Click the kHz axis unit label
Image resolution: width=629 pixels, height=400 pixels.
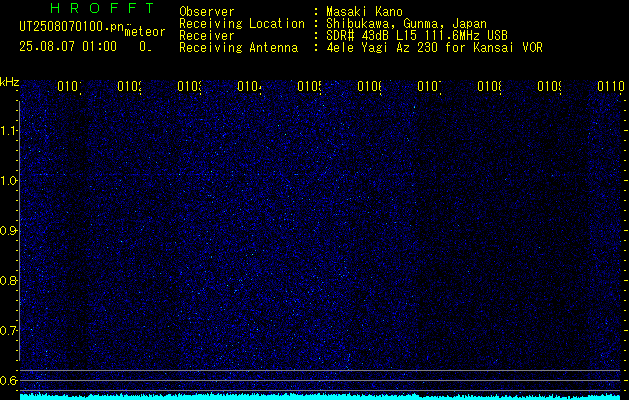9,82
